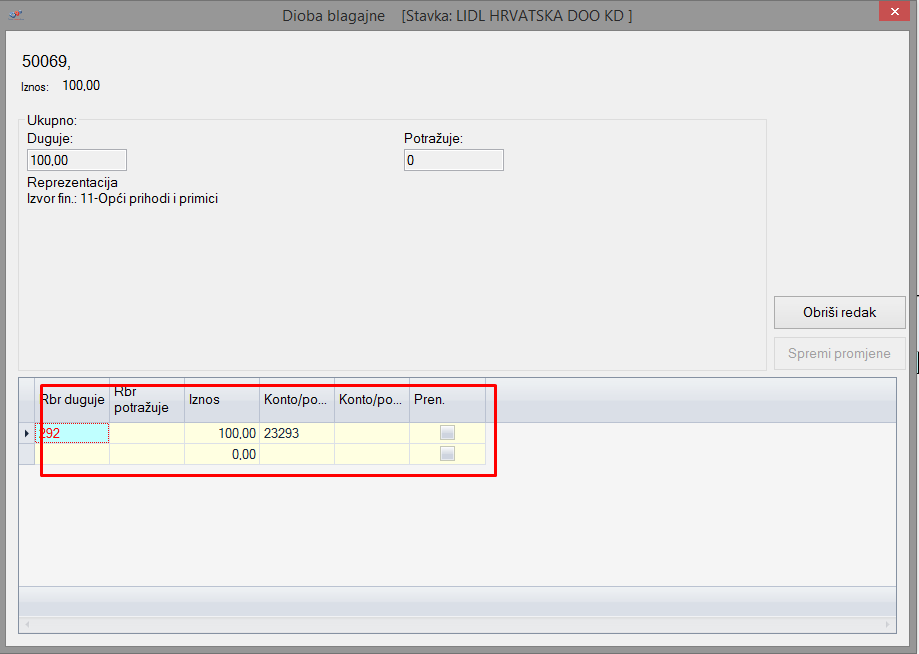Select the Konto cell with 23293
The image size is (919, 654).
point(296,433)
